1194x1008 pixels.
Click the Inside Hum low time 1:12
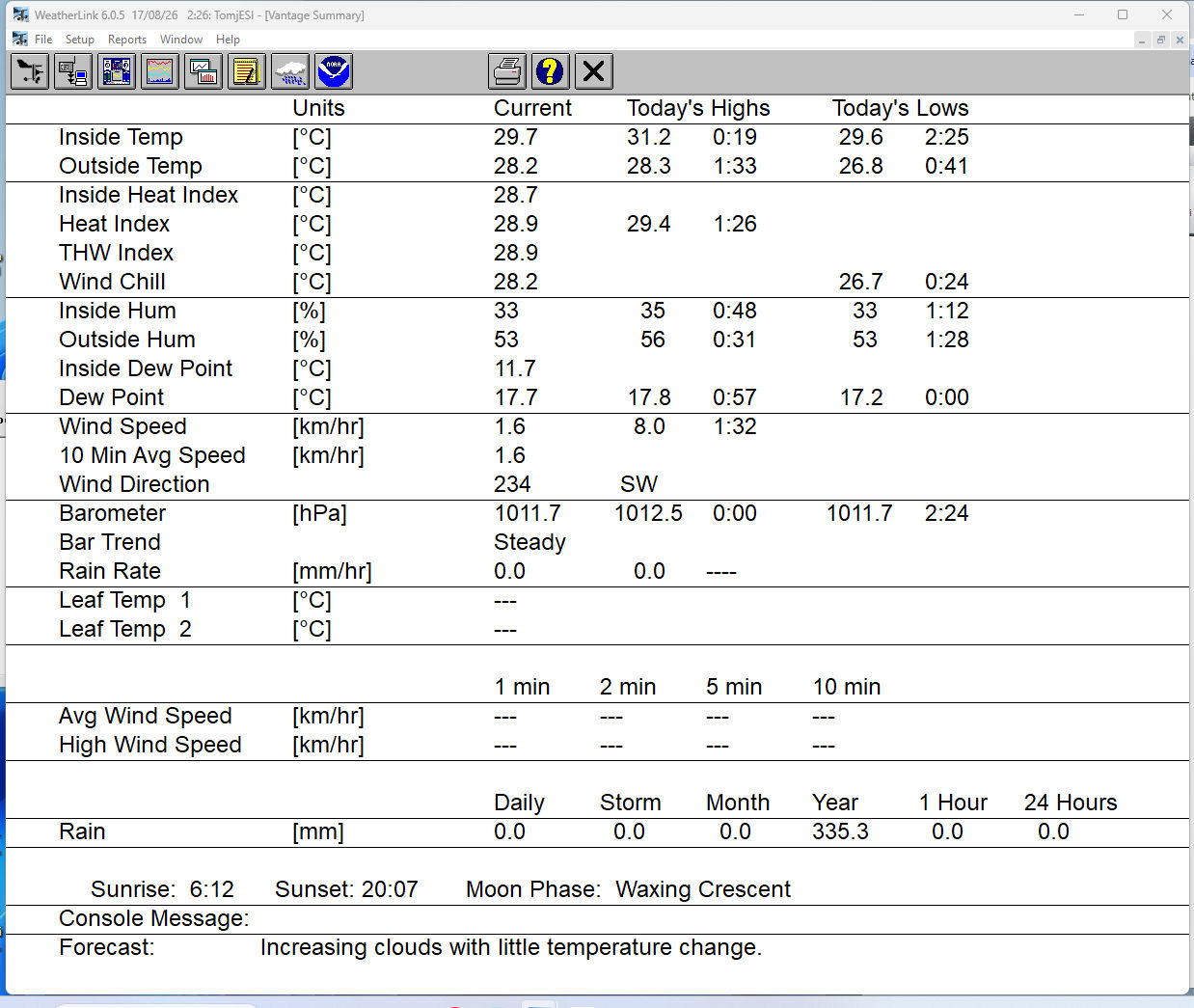[946, 311]
